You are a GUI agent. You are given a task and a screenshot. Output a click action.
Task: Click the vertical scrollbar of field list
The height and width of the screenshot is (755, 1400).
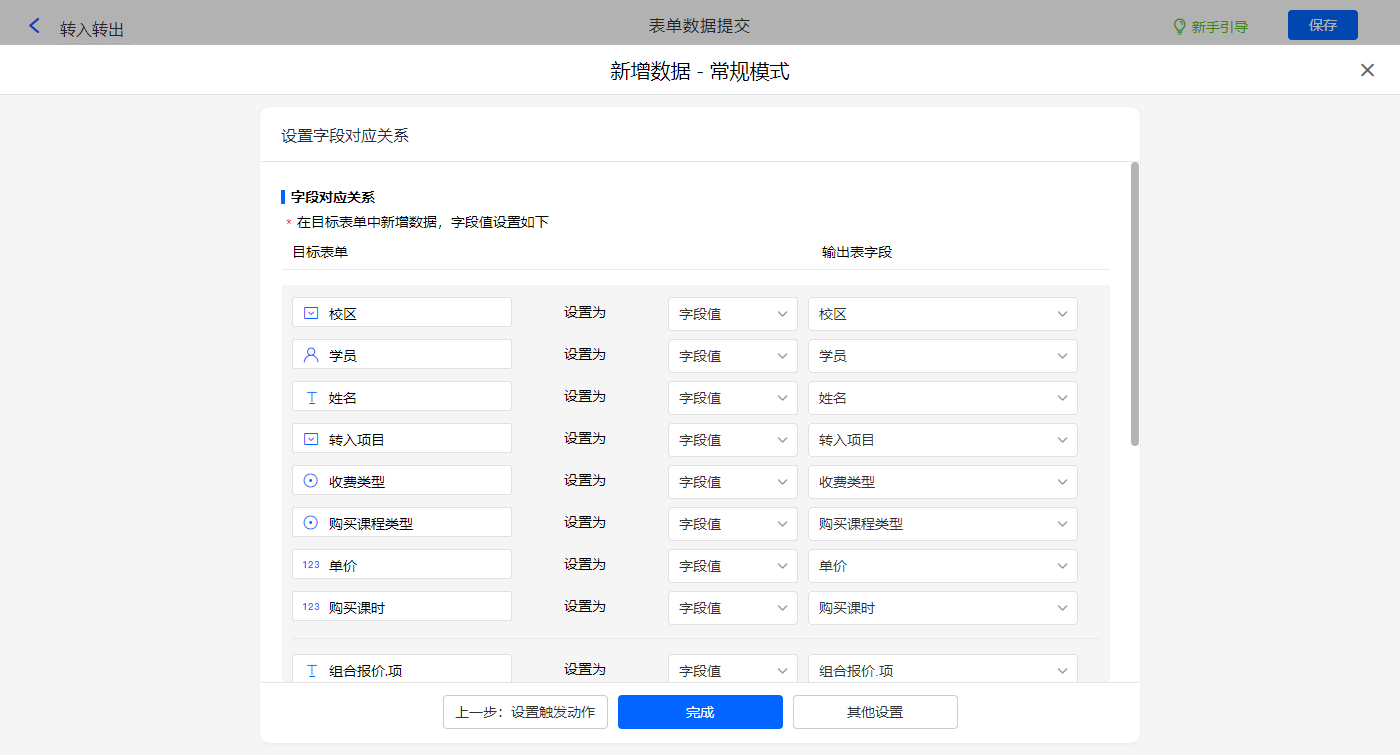click(x=1134, y=303)
